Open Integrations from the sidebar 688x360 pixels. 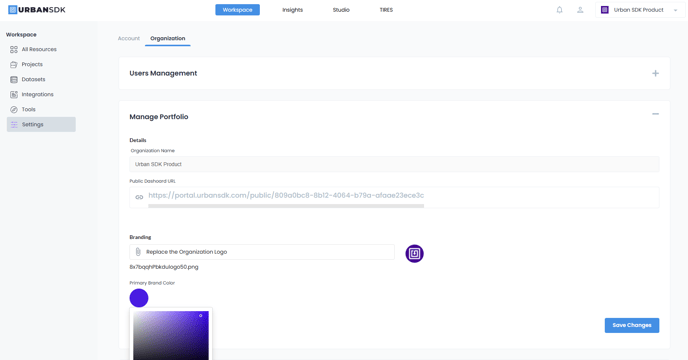(32, 94)
